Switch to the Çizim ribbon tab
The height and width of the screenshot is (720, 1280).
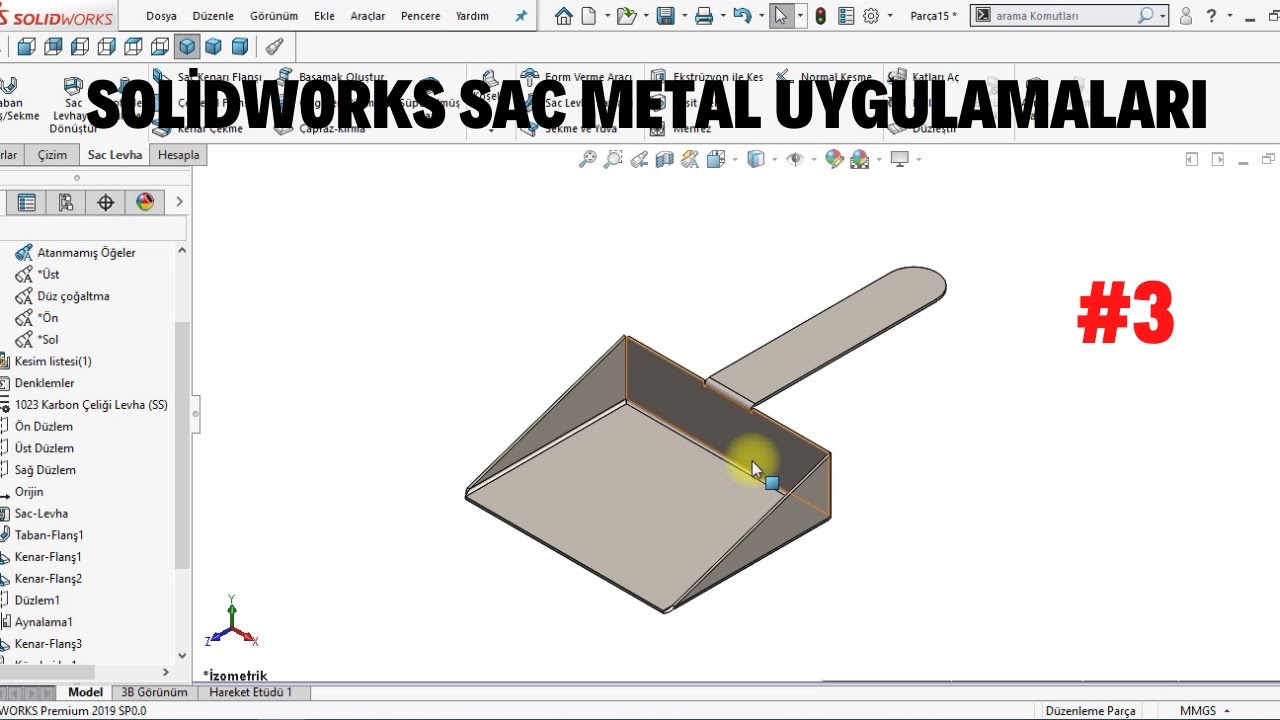coord(52,155)
